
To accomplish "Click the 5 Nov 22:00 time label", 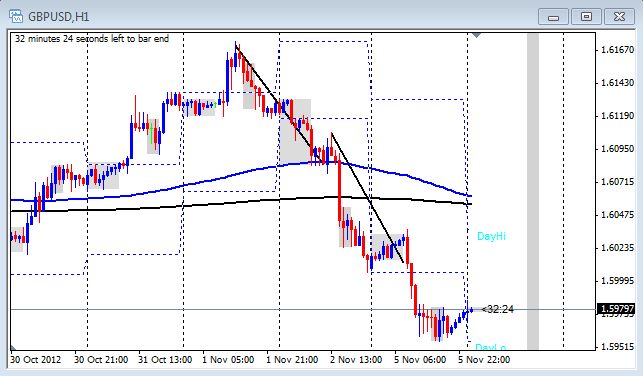I will (x=484, y=360).
